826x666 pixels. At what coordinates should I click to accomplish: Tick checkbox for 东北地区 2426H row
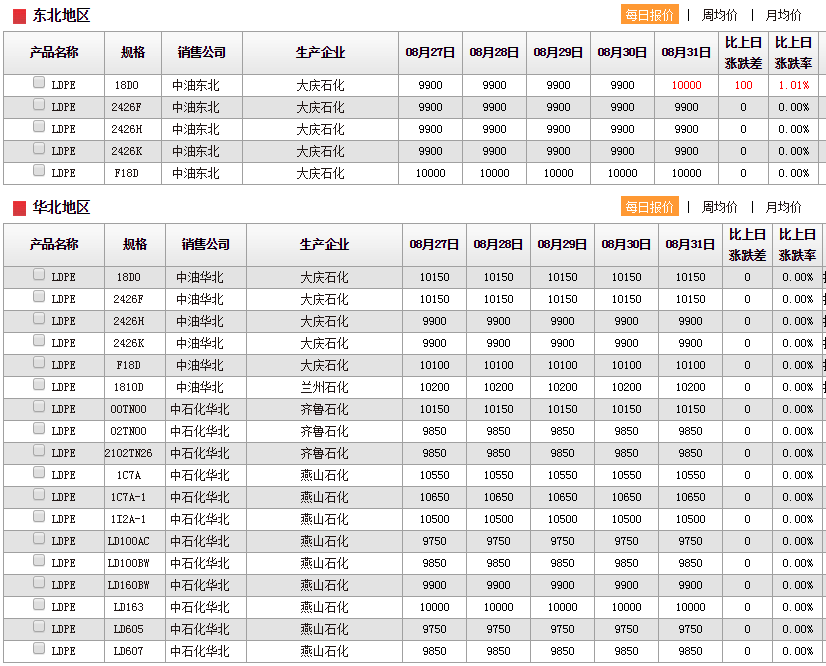(38, 126)
